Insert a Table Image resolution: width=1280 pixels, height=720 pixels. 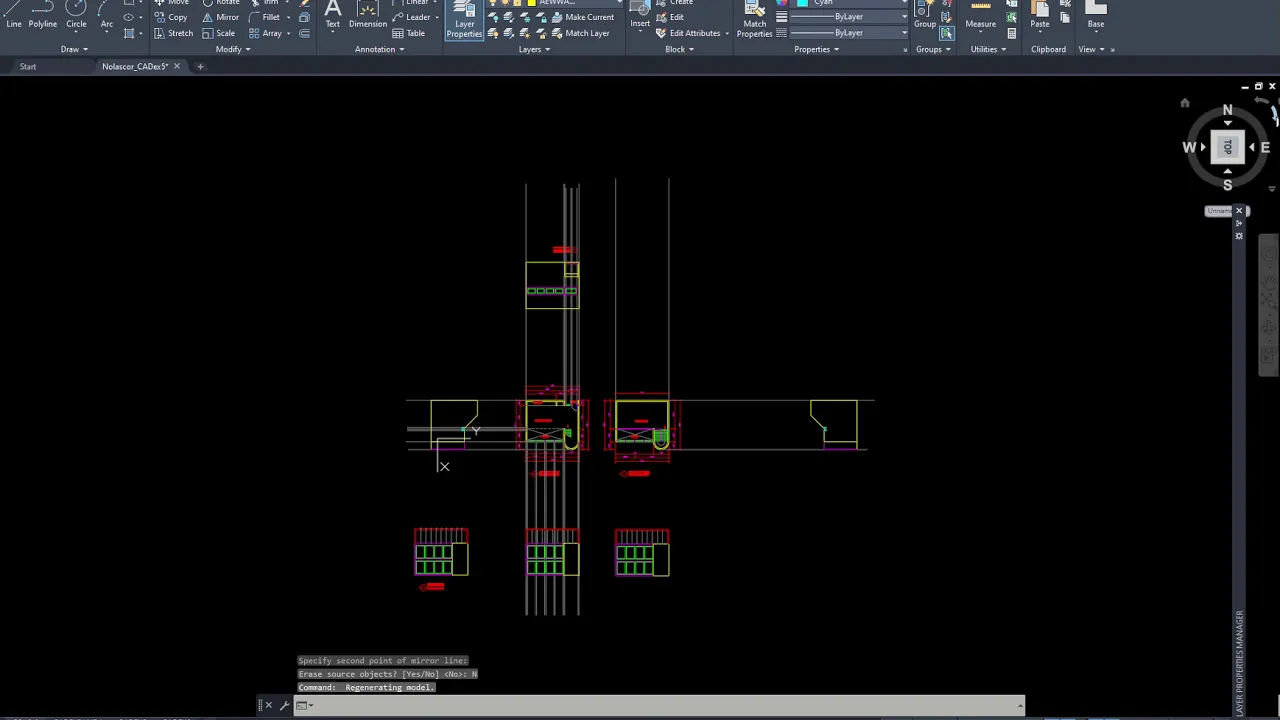click(409, 33)
